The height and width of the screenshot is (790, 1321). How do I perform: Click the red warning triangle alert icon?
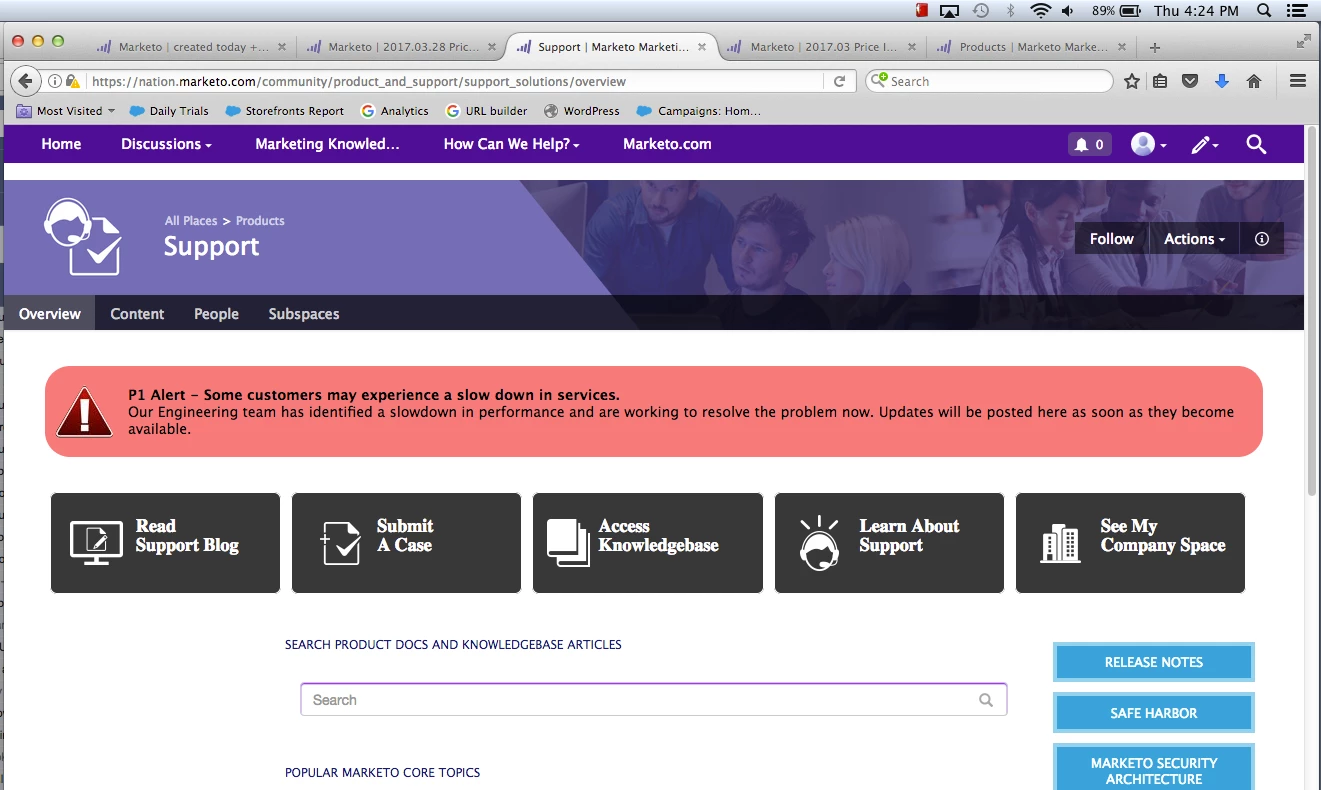click(85, 412)
